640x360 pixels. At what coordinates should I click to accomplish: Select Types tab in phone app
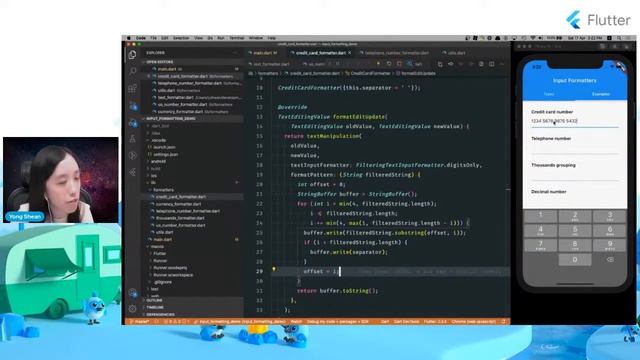[x=549, y=94]
